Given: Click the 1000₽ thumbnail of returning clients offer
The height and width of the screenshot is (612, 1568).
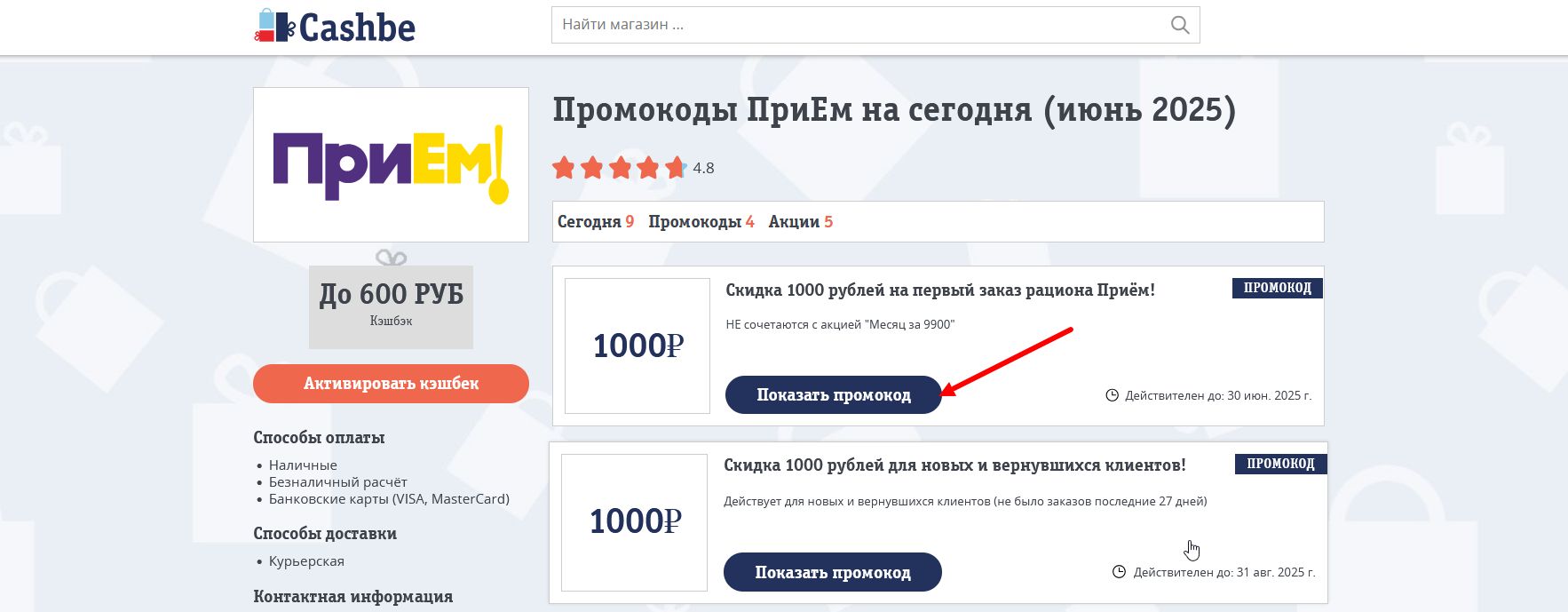Looking at the screenshot, I should click(635, 522).
